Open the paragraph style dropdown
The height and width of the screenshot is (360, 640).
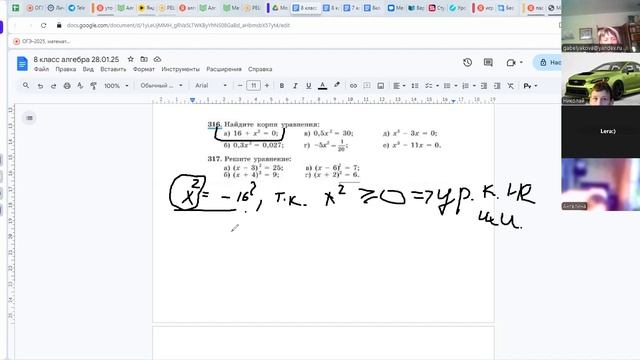161,86
